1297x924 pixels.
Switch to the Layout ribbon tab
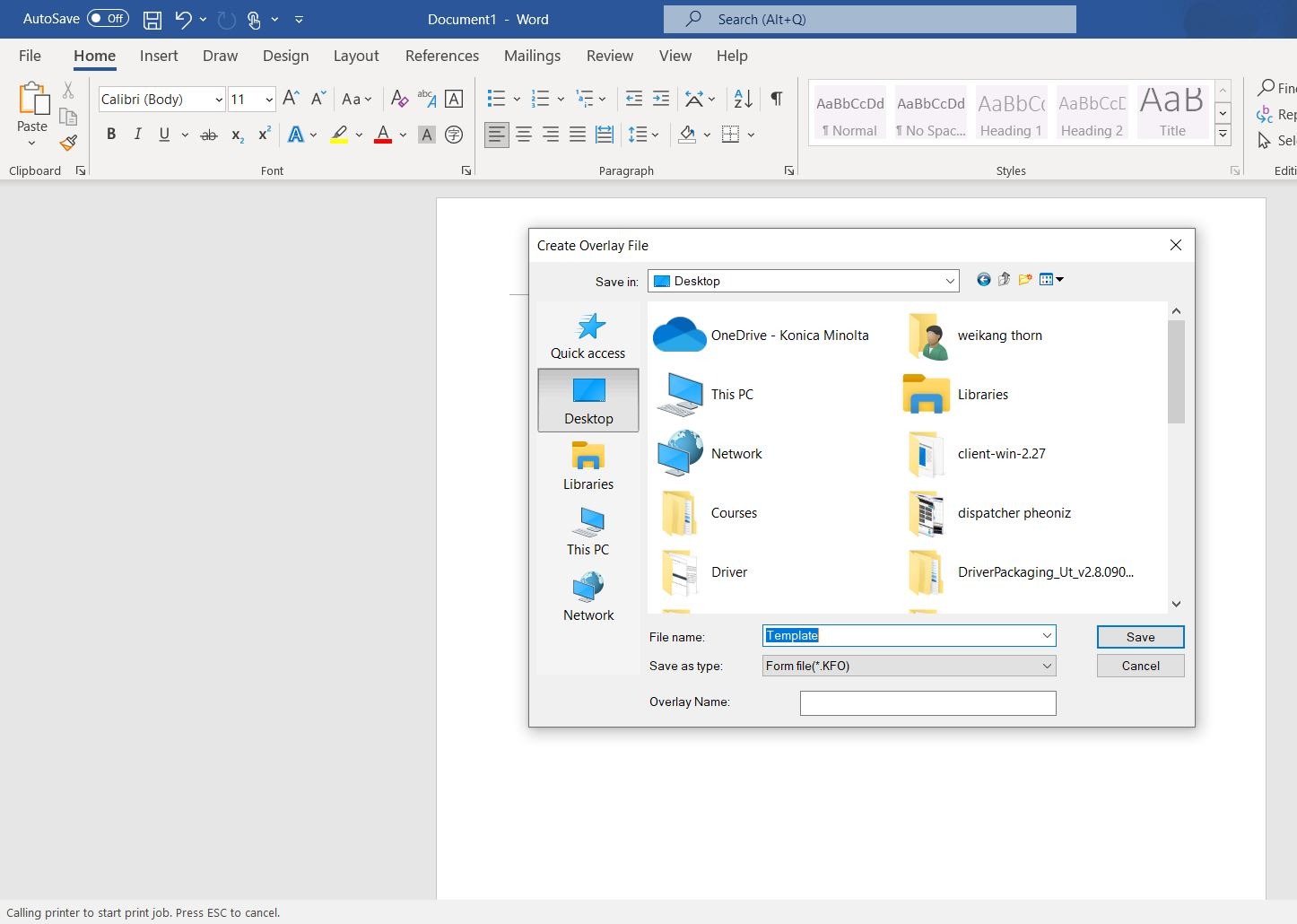click(x=356, y=56)
